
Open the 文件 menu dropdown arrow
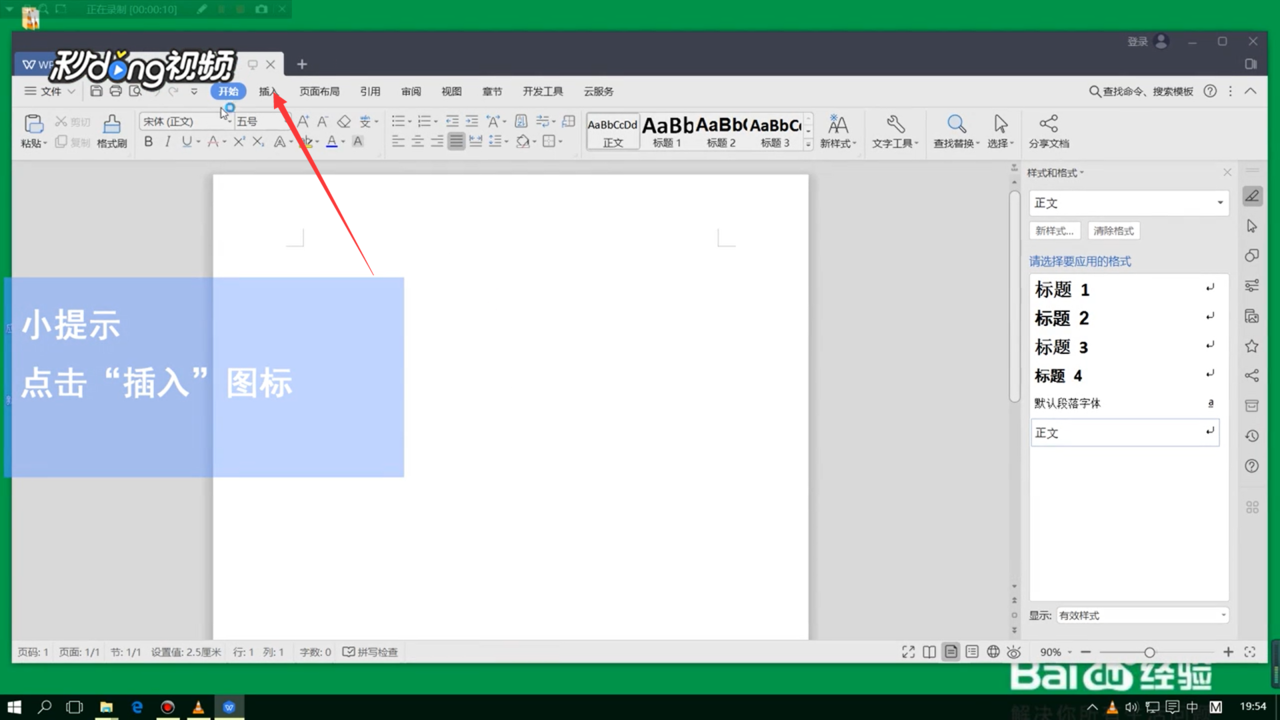click(x=71, y=91)
